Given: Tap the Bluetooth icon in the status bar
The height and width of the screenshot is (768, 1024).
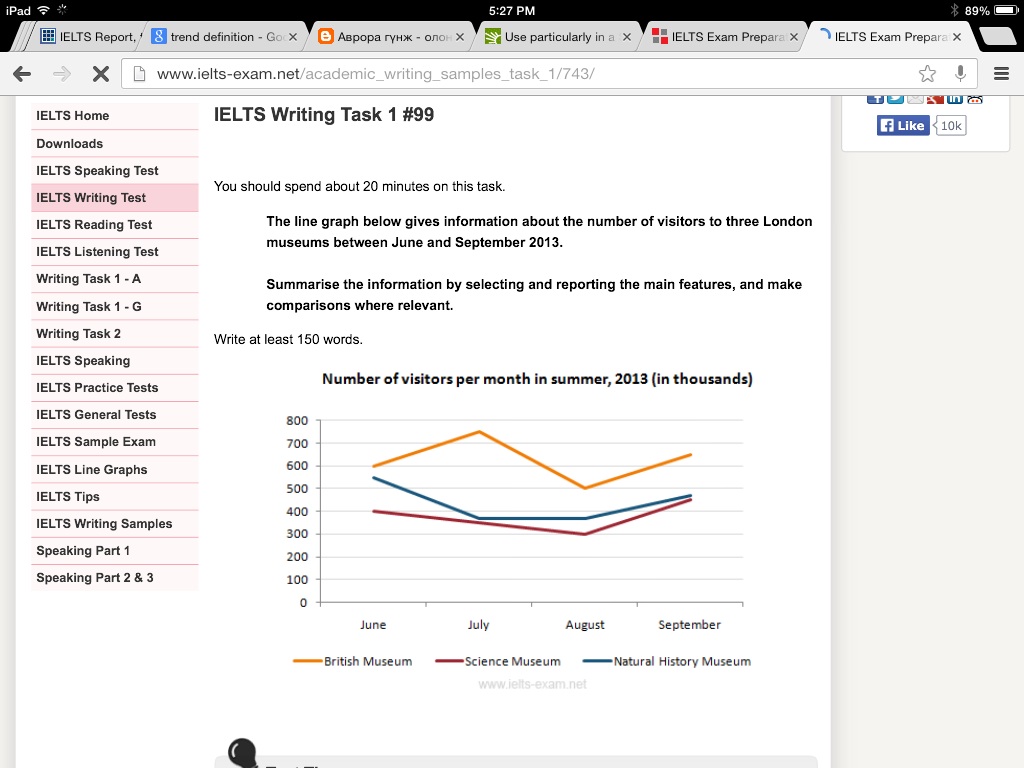Looking at the screenshot, I should pos(954,10).
